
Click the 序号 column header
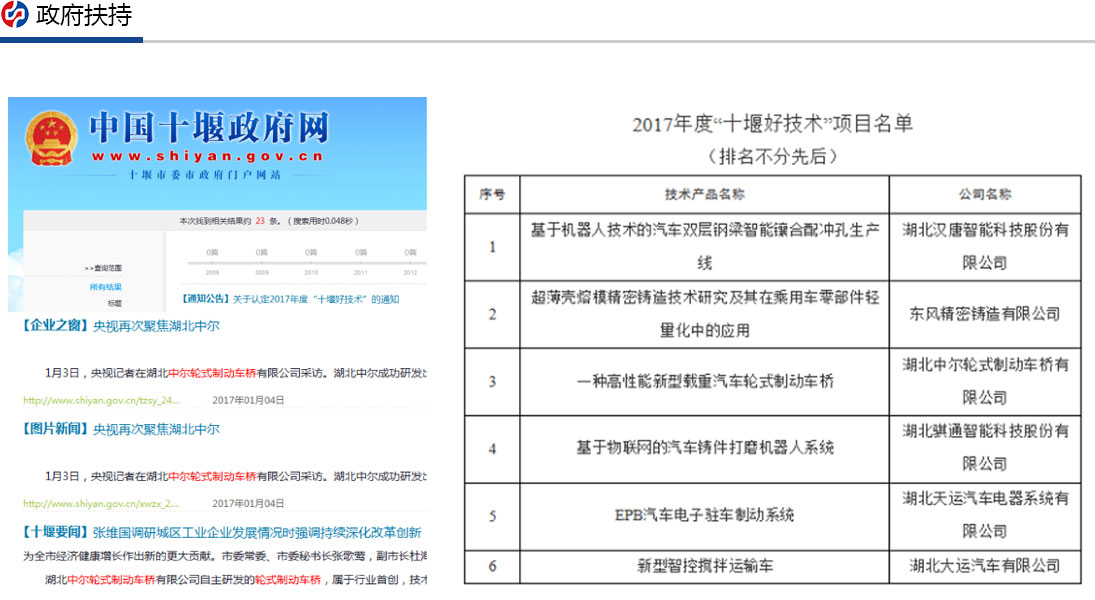pyautogui.click(x=492, y=194)
